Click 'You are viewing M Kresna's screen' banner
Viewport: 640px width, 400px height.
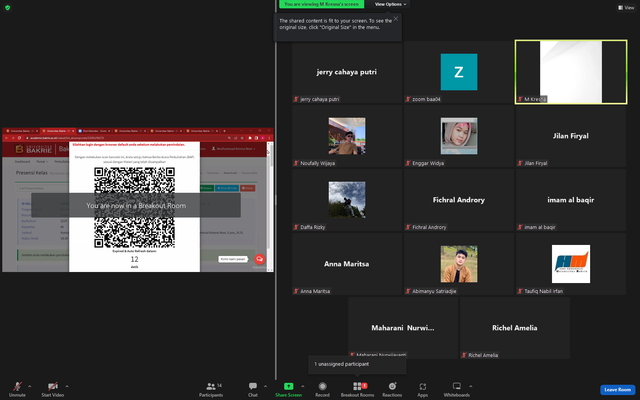coord(321,4)
